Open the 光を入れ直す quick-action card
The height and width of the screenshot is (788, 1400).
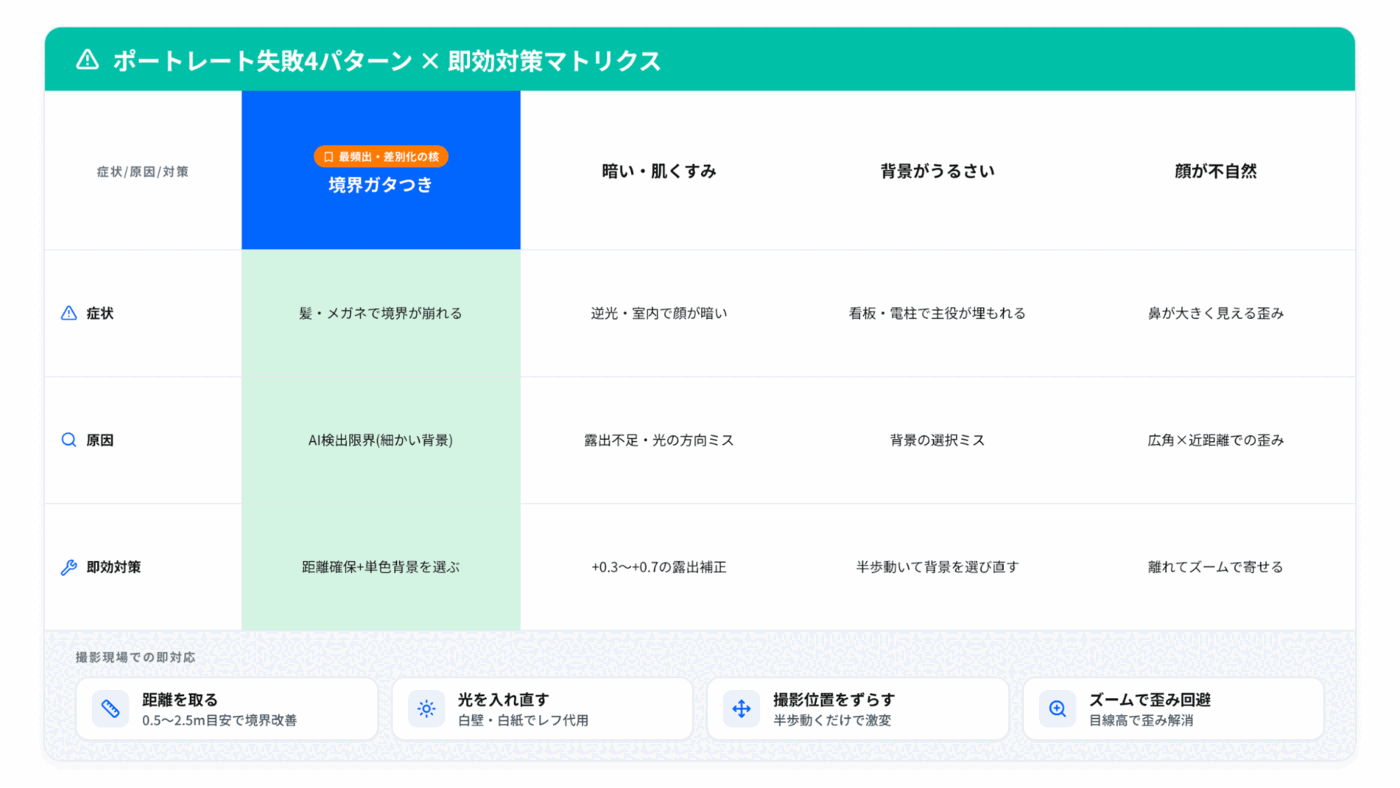[542, 709]
